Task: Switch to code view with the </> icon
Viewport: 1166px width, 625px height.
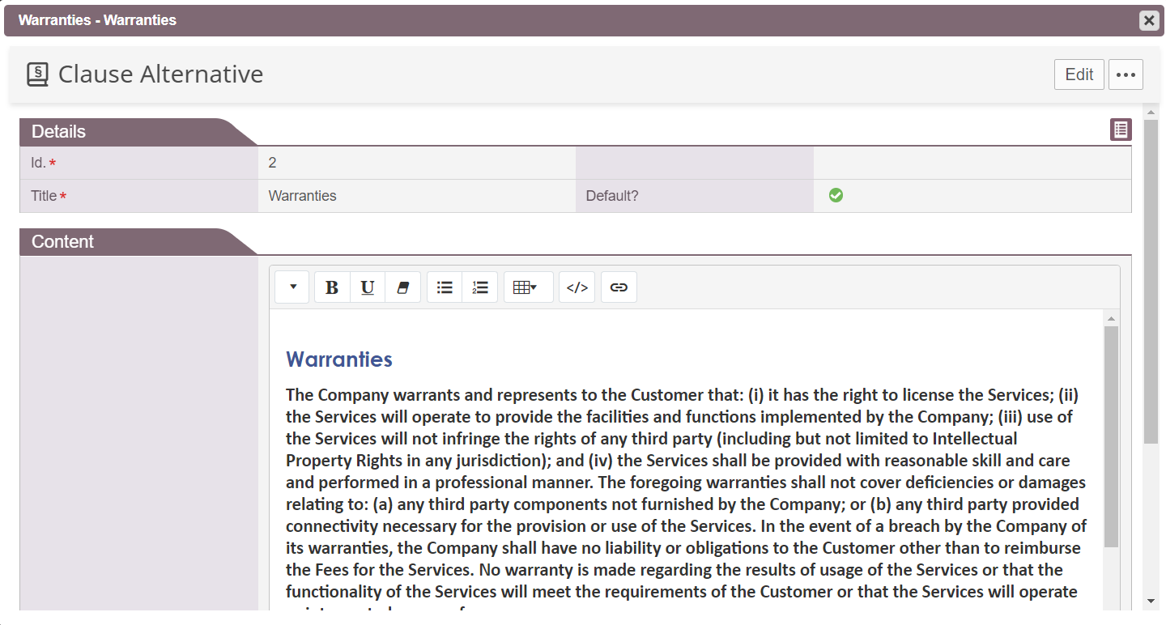Action: click(577, 287)
